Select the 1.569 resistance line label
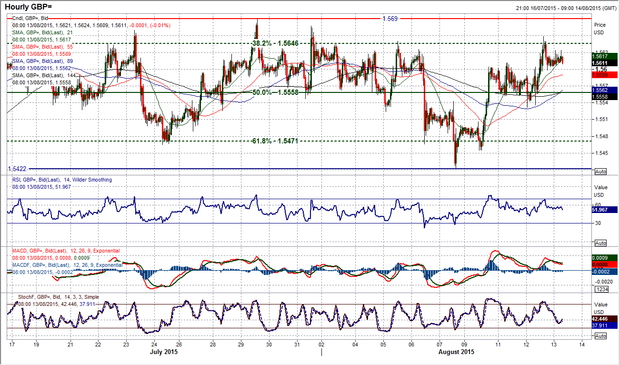 click(390, 19)
